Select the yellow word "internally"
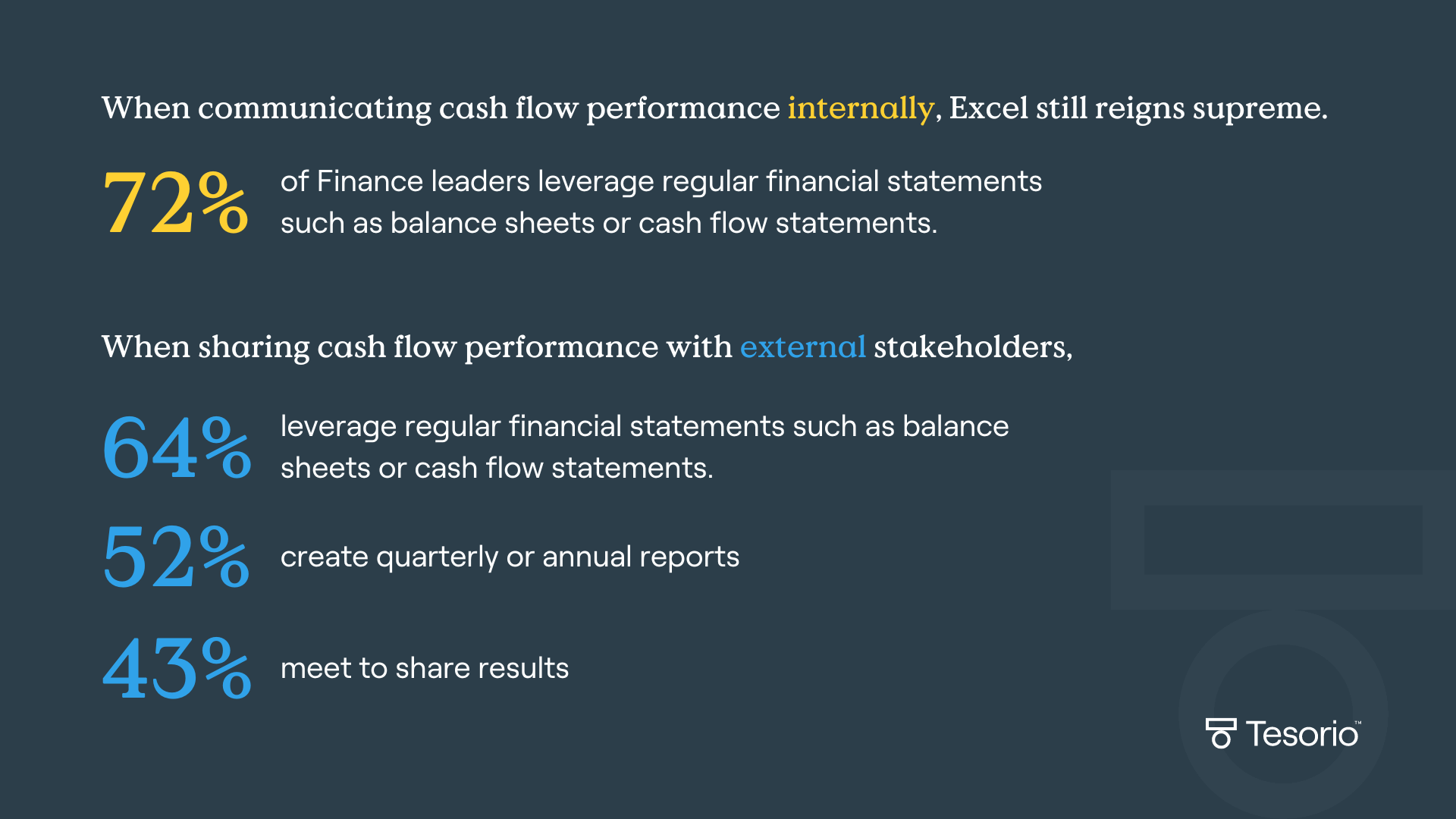 click(860, 108)
